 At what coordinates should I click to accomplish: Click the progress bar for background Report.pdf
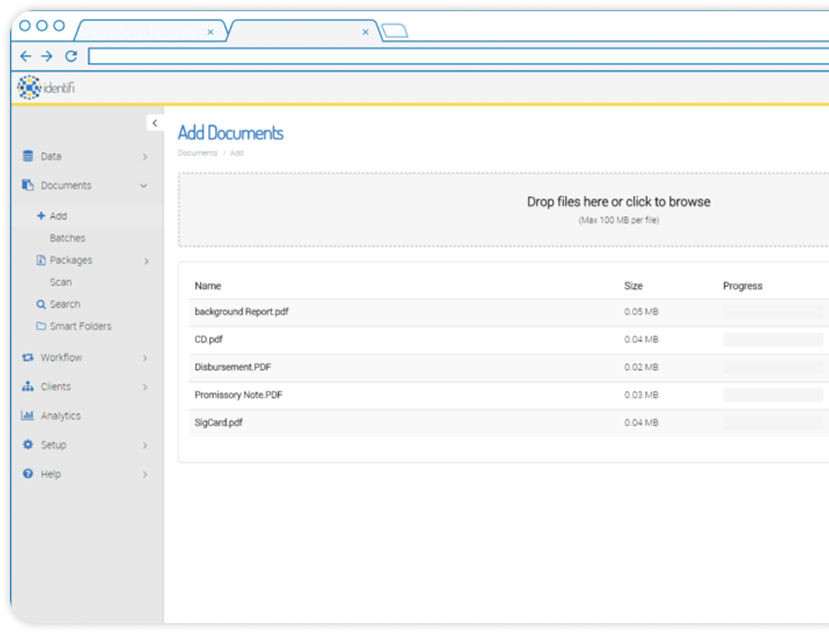point(772,312)
